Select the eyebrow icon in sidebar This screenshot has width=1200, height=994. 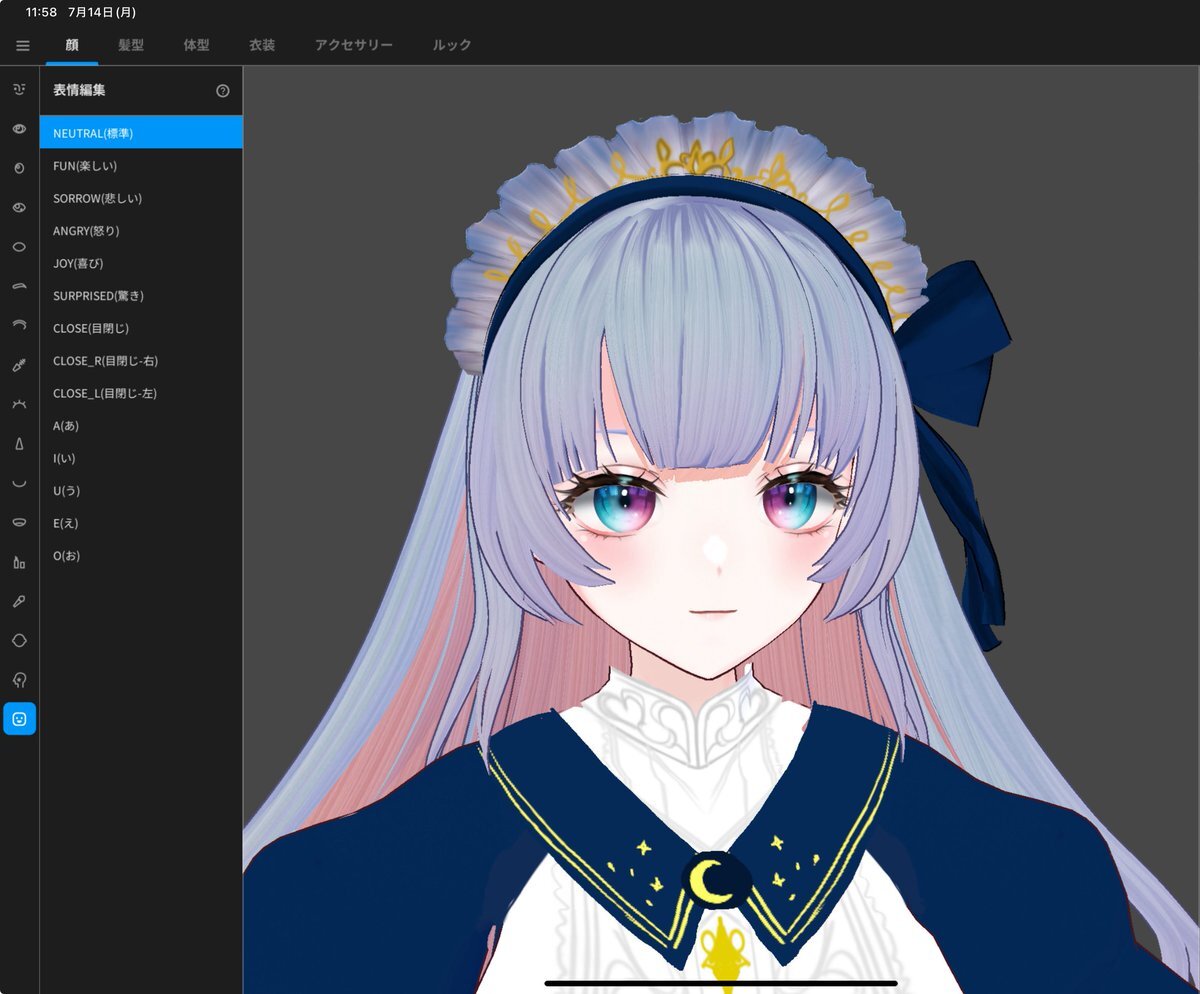pyautogui.click(x=19, y=286)
